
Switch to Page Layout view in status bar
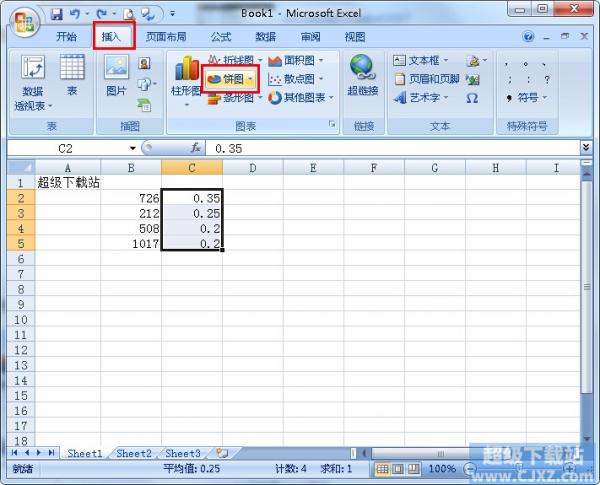pyautogui.click(x=398, y=469)
